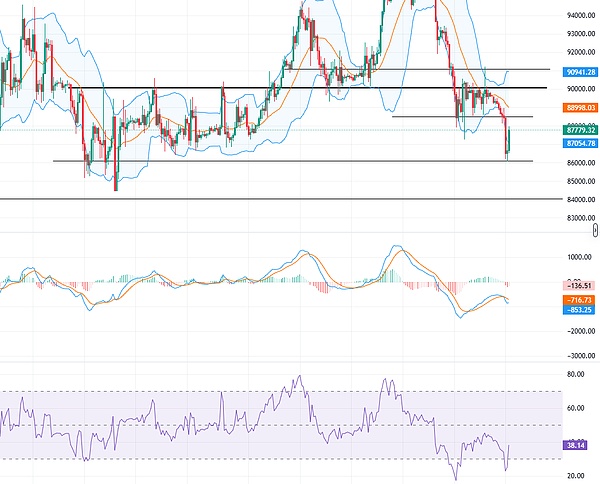The height and width of the screenshot is (484, 600).
Task: Click the 20.00 label on RSI axis
Action: coord(576,476)
